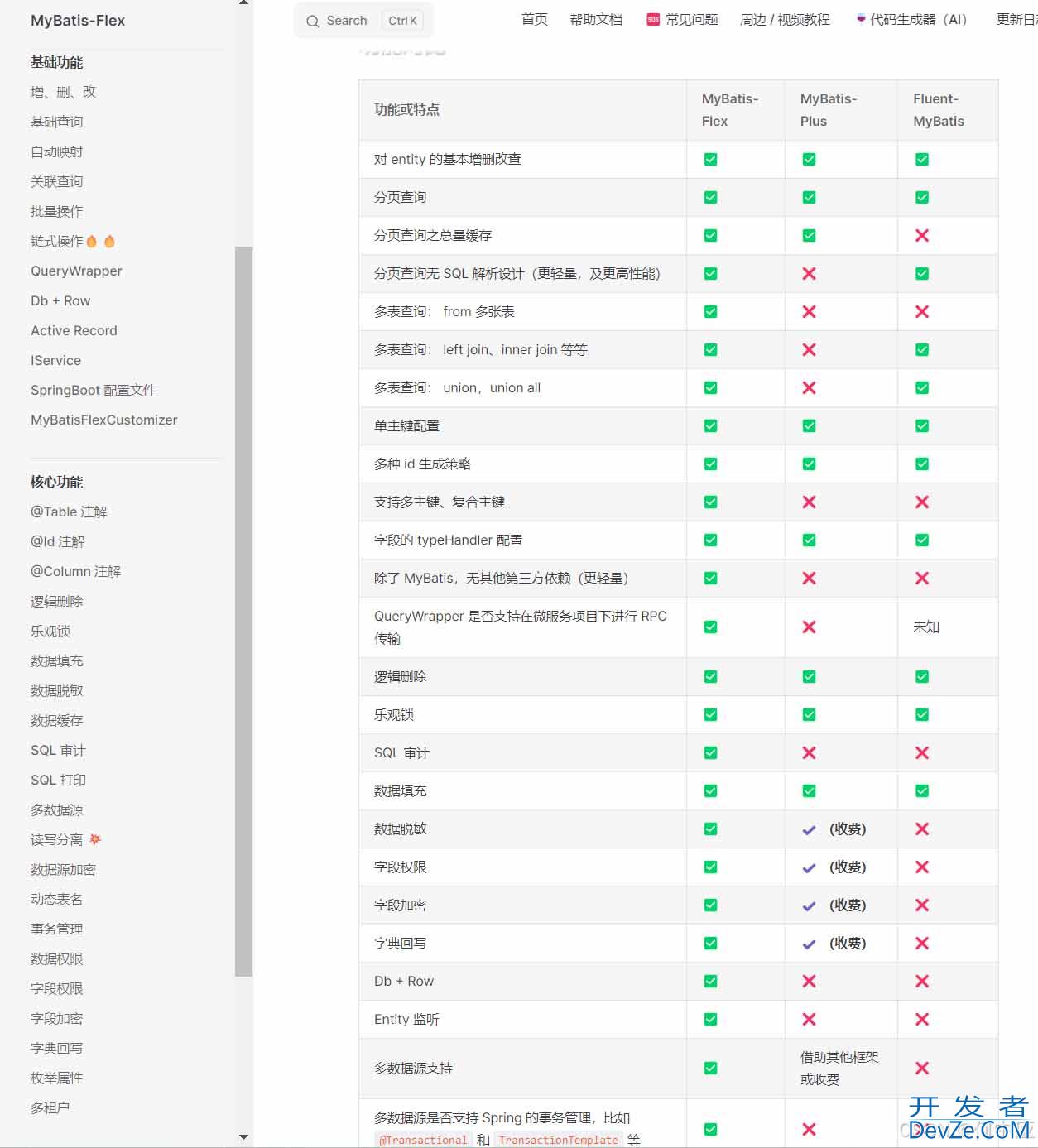Click MyBatis-Plus purple check in 数据脱敏 row

809,829
